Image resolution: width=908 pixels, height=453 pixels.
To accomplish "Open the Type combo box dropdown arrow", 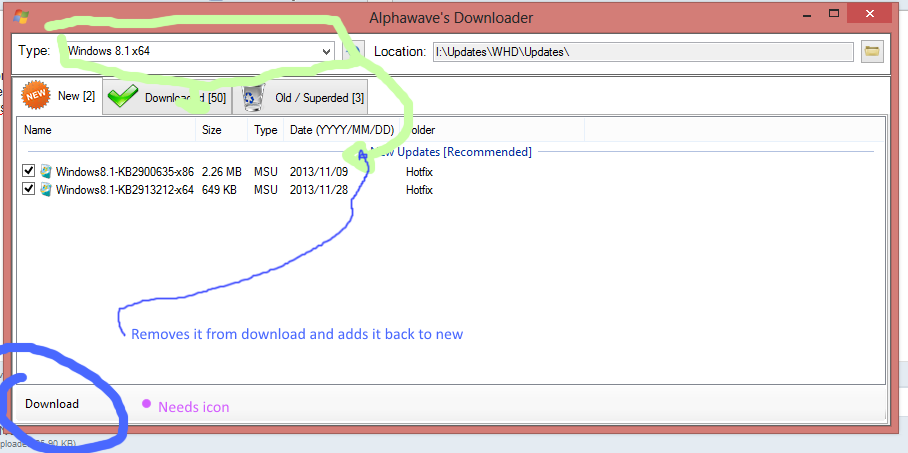I will [326, 52].
